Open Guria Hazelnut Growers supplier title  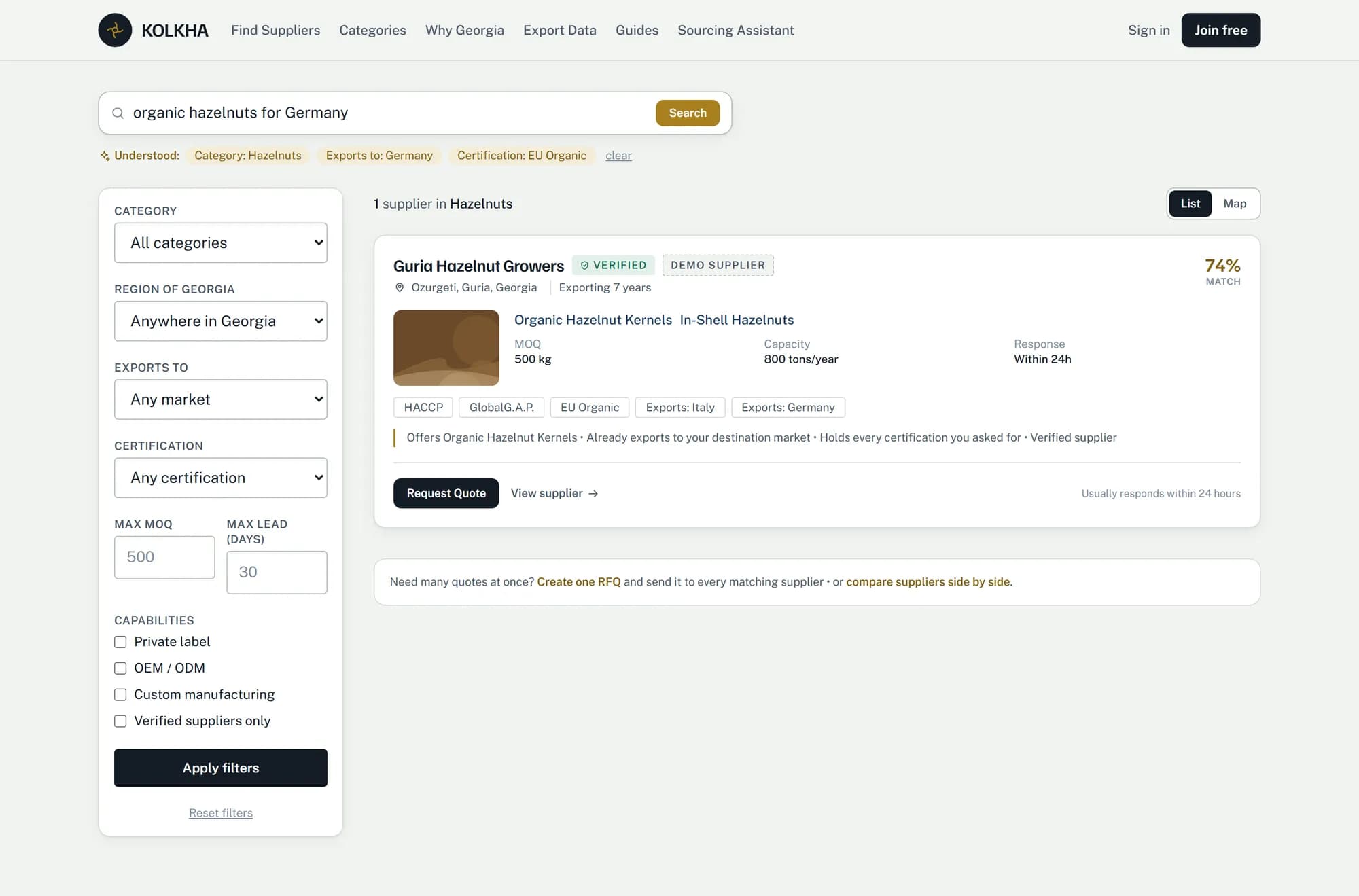(479, 266)
